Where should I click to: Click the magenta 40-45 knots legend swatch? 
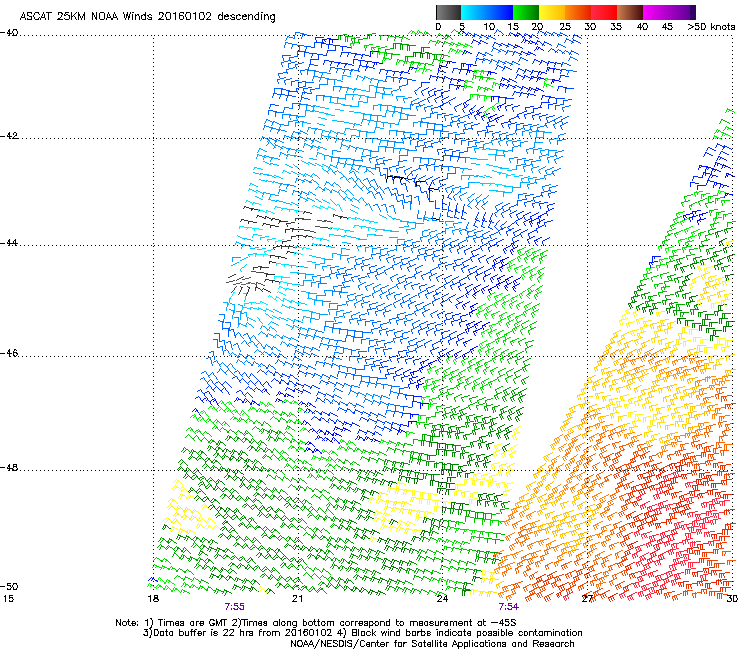coord(655,12)
